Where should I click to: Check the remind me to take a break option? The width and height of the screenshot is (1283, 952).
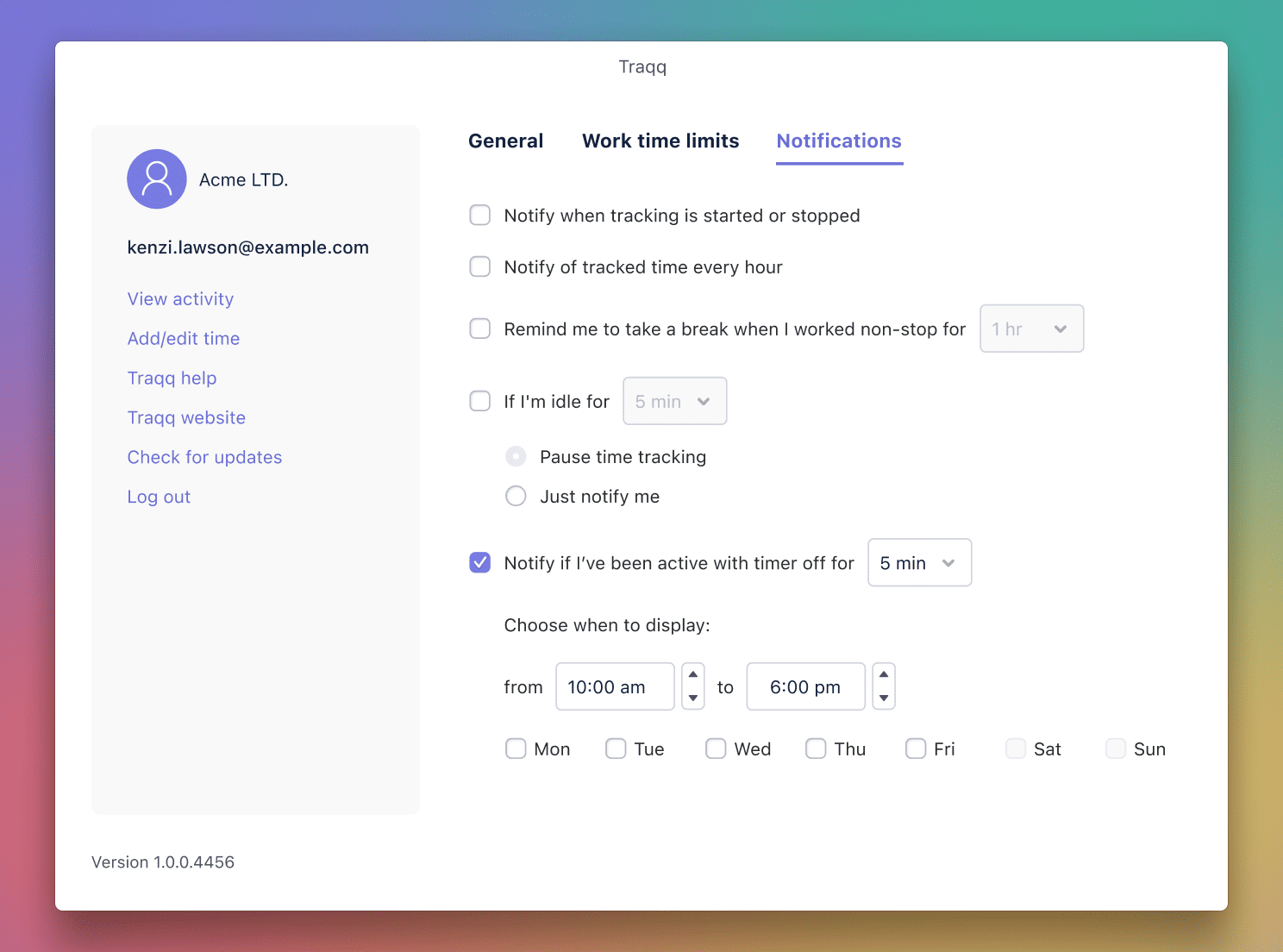click(480, 329)
